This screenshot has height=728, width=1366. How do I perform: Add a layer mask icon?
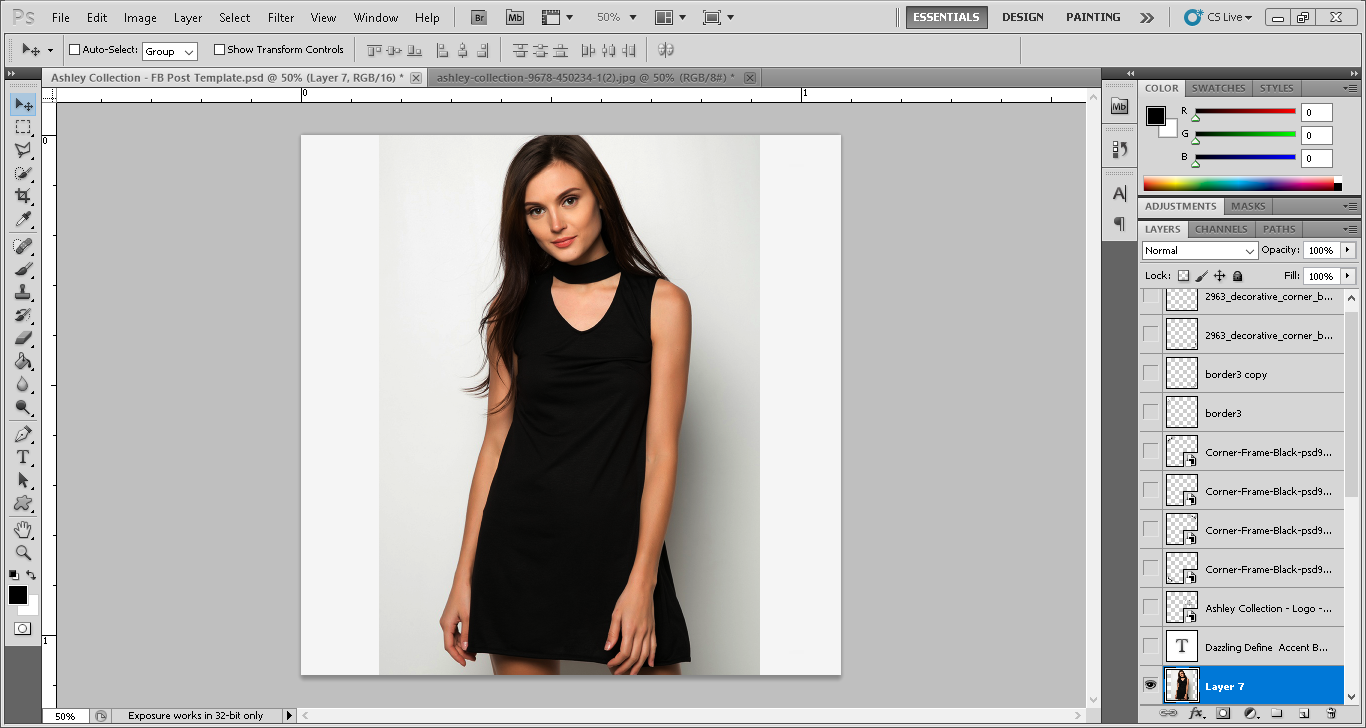[x=1223, y=714]
